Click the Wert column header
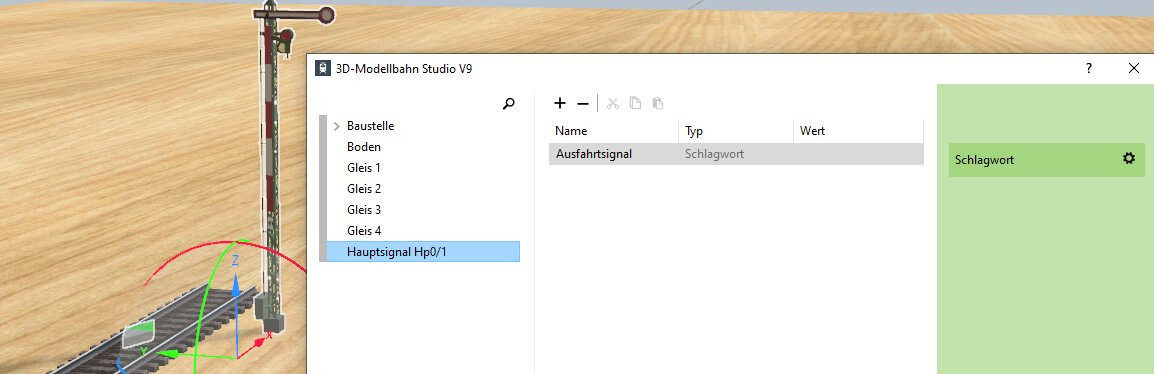Viewport: 1154px width, 374px height. pos(858,131)
